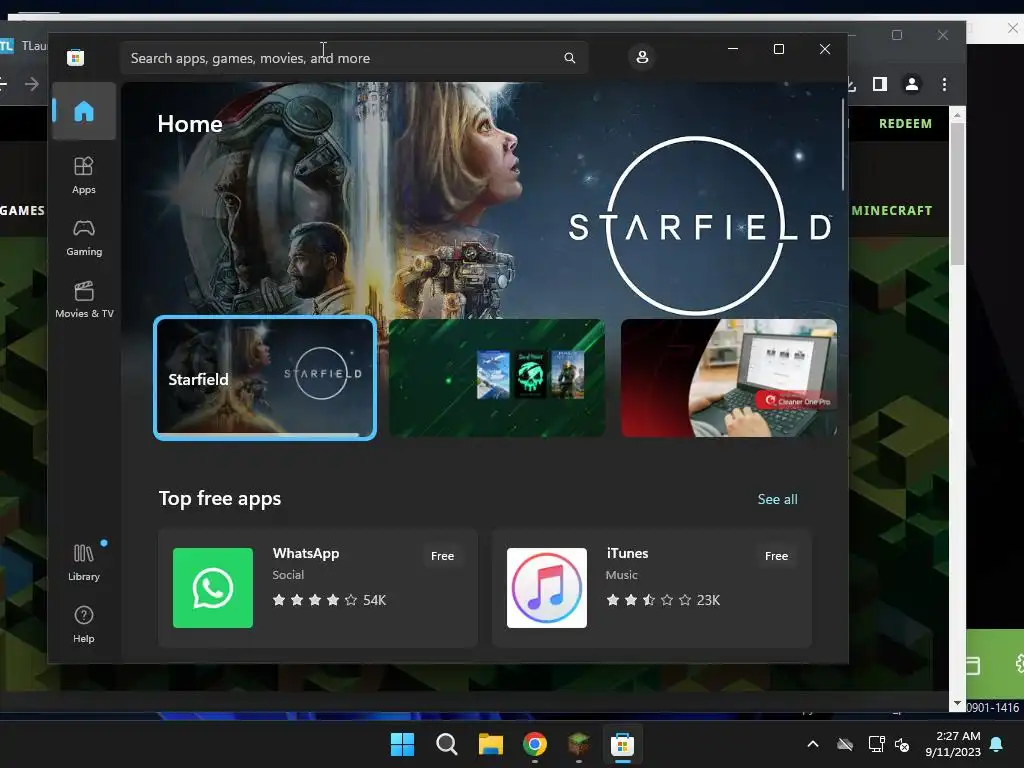Open Google Chrome from taskbar
The height and width of the screenshot is (768, 1024).
[535, 744]
